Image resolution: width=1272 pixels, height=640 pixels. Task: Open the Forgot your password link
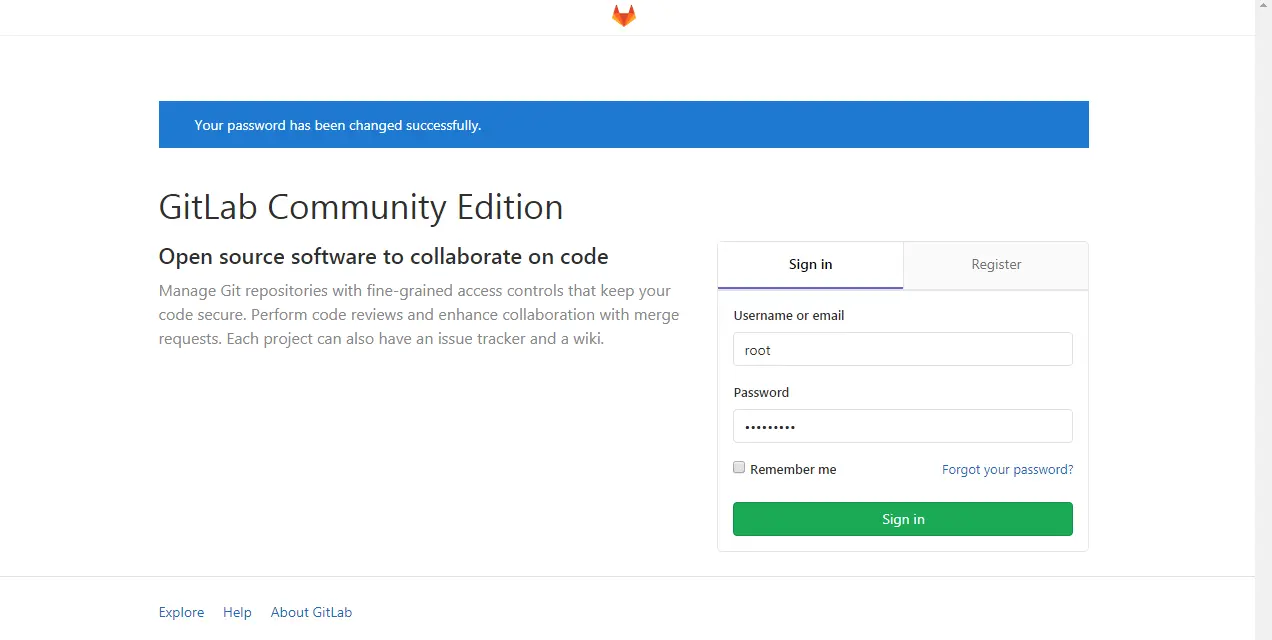[1007, 469]
